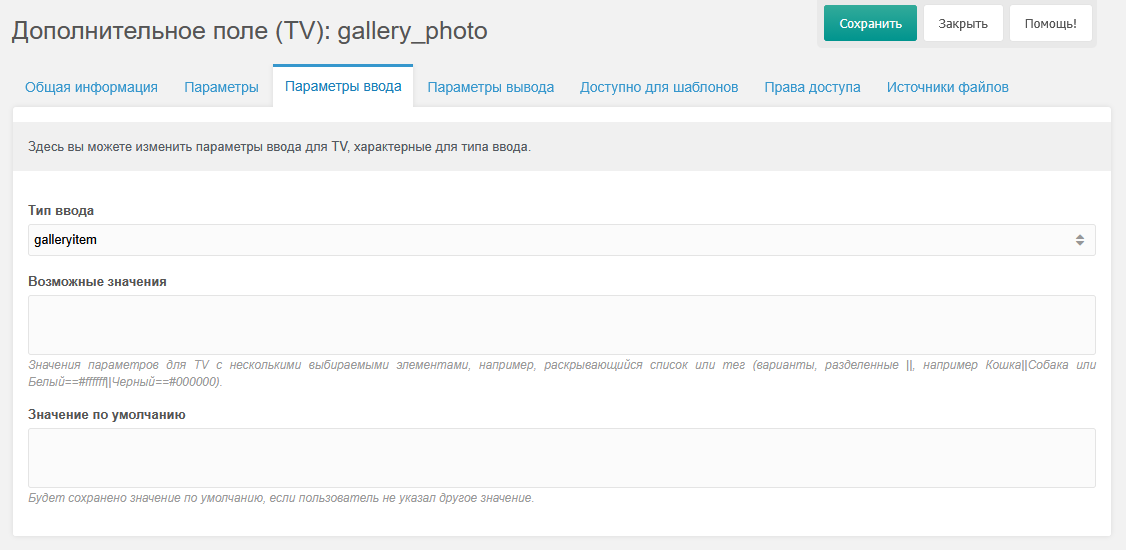Viewport: 1126px width, 550px height.
Task: Click the Закрыть button
Action: [963, 23]
